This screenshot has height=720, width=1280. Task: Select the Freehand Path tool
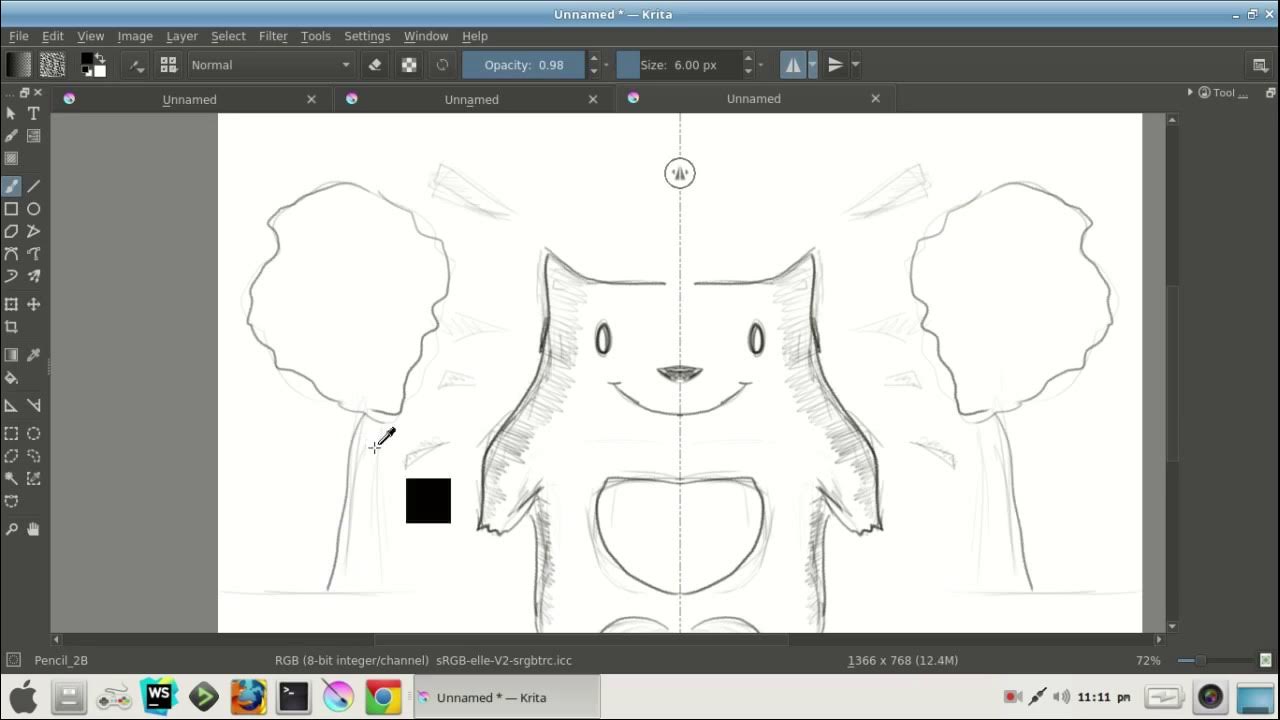coord(33,254)
